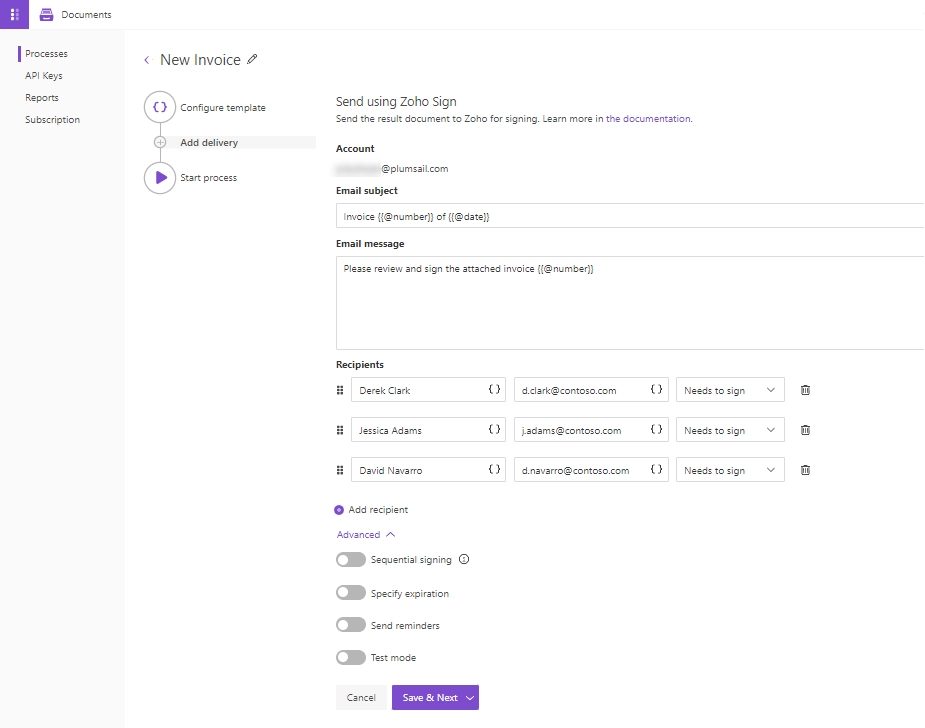Viewport: 925px width, 728px height.
Task: Open role dropdown for Derek Clark
Action: click(x=730, y=390)
